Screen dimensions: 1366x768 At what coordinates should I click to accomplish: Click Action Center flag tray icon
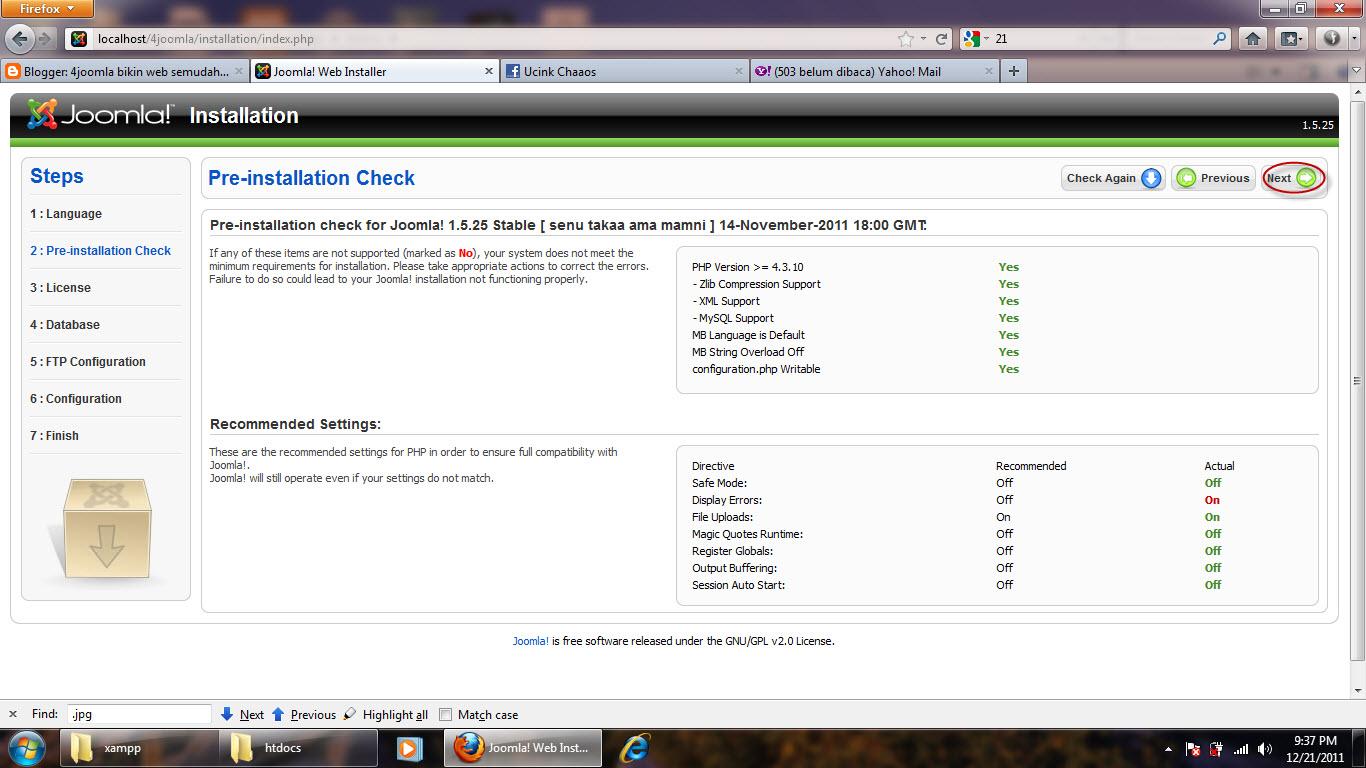(1192, 749)
